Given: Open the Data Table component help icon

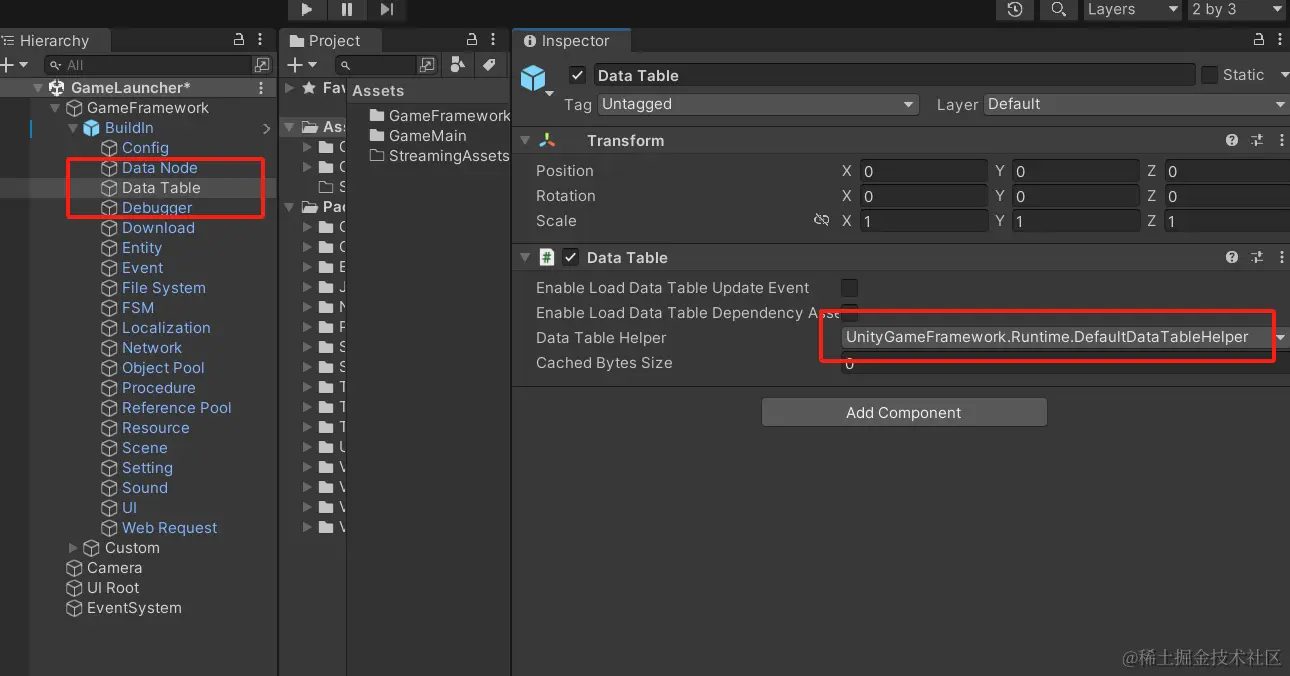Looking at the screenshot, I should (1232, 258).
